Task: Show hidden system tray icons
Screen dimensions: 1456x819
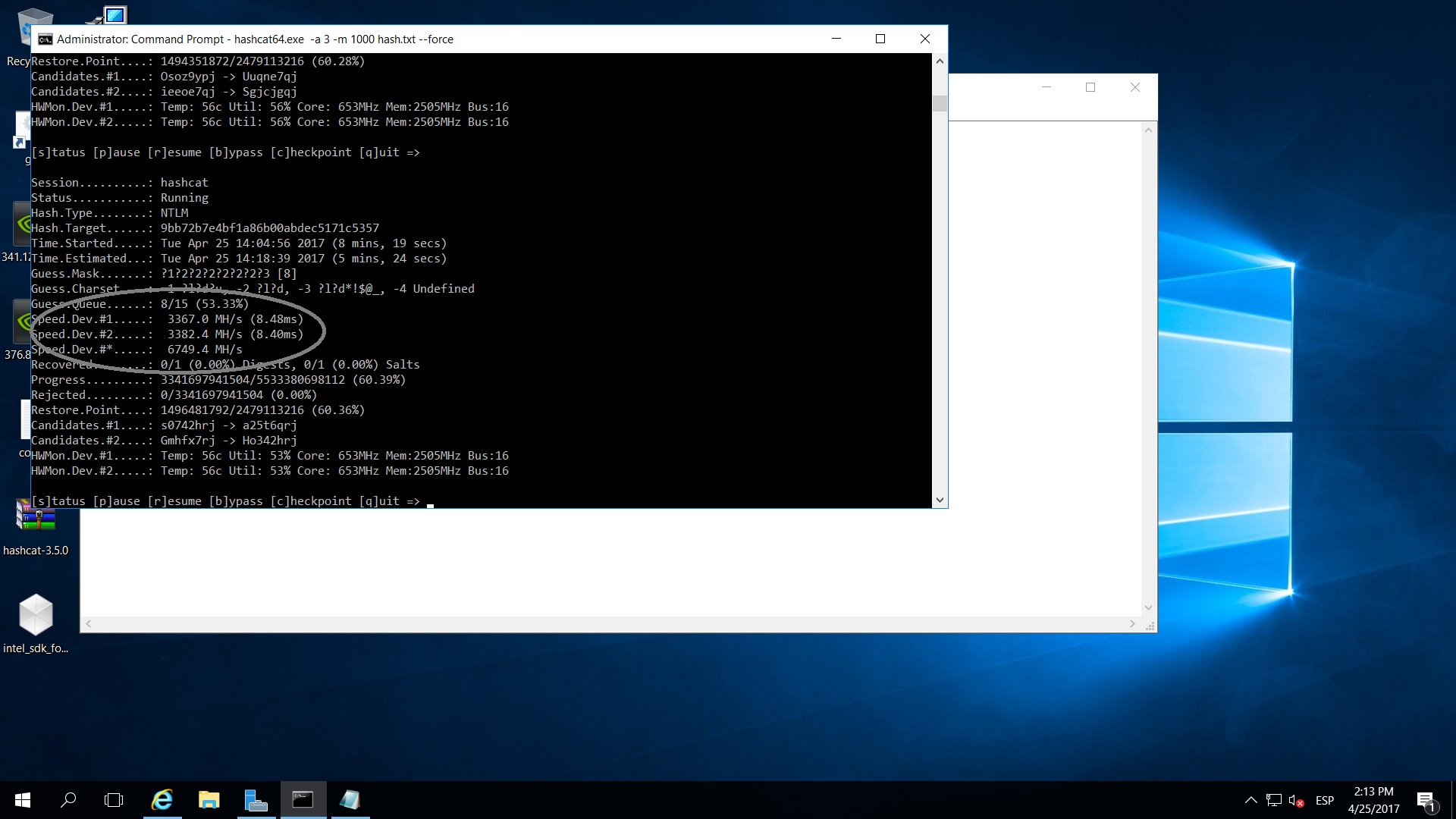Action: (x=1251, y=800)
